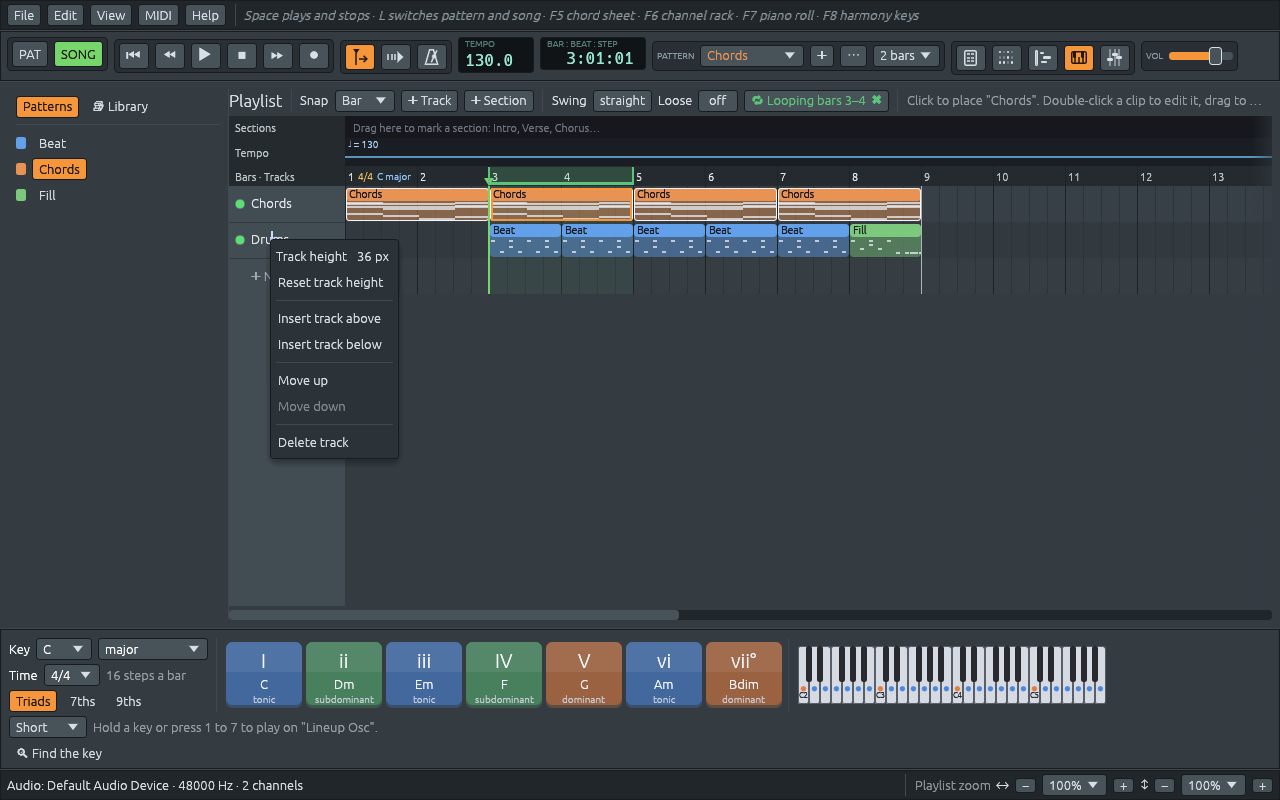Image resolution: width=1280 pixels, height=800 pixels.
Task: Click 'Find the key'
Action: click(x=60, y=754)
